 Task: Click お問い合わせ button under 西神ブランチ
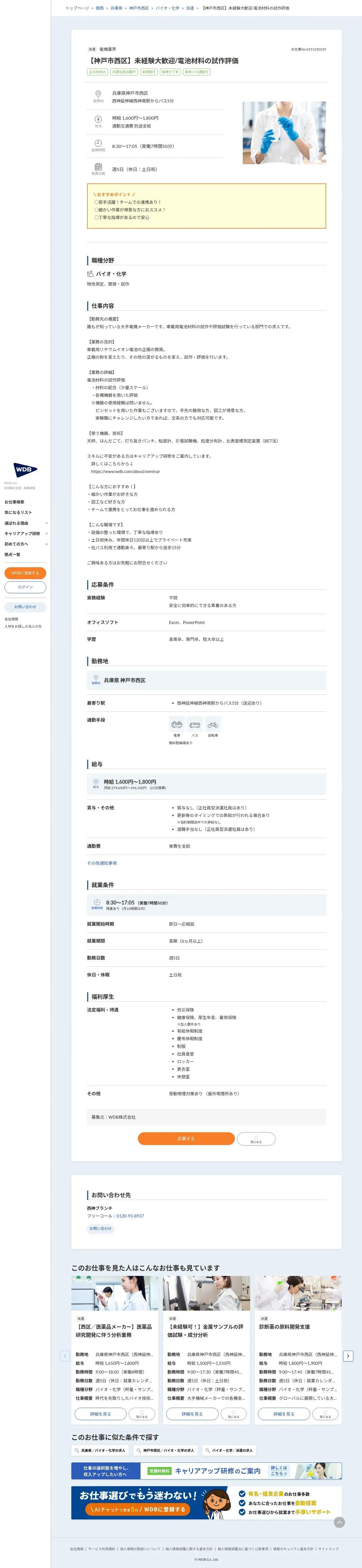(100, 1228)
